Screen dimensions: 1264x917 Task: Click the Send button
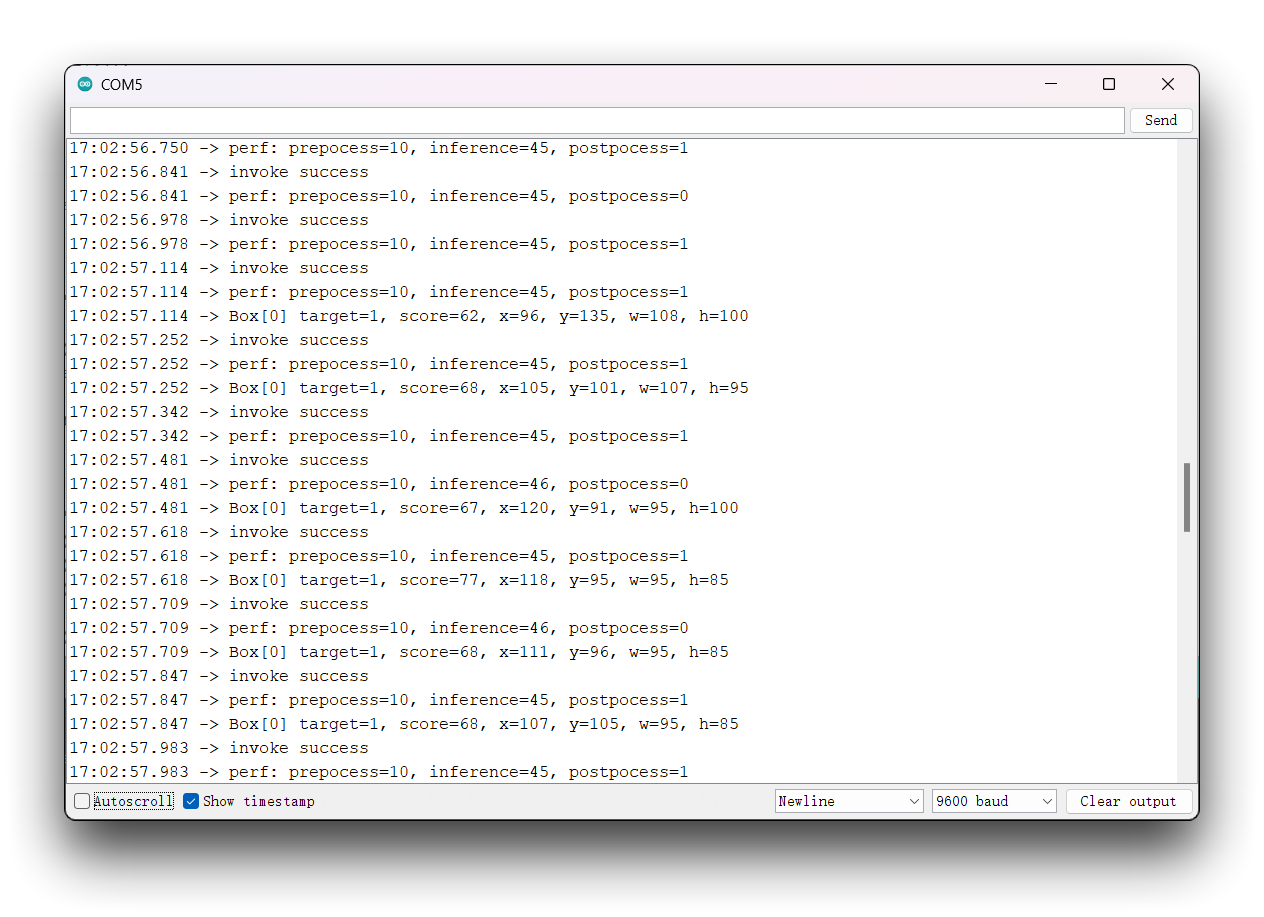click(1161, 120)
